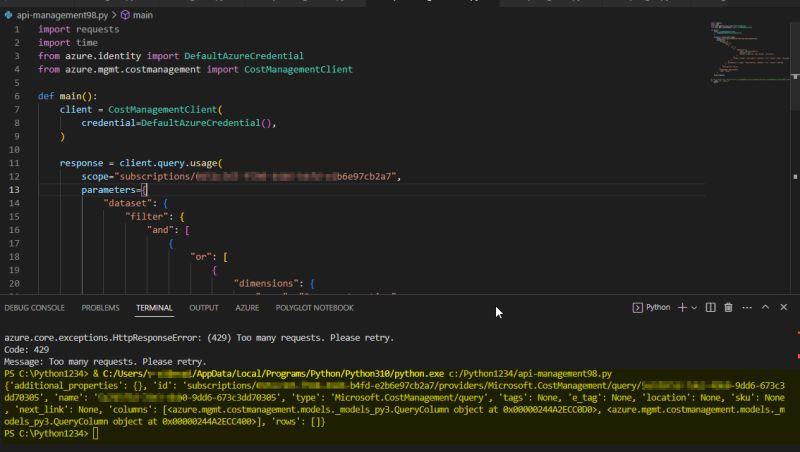
Task: Switch to the Debug Console tab
Action: (x=35, y=308)
